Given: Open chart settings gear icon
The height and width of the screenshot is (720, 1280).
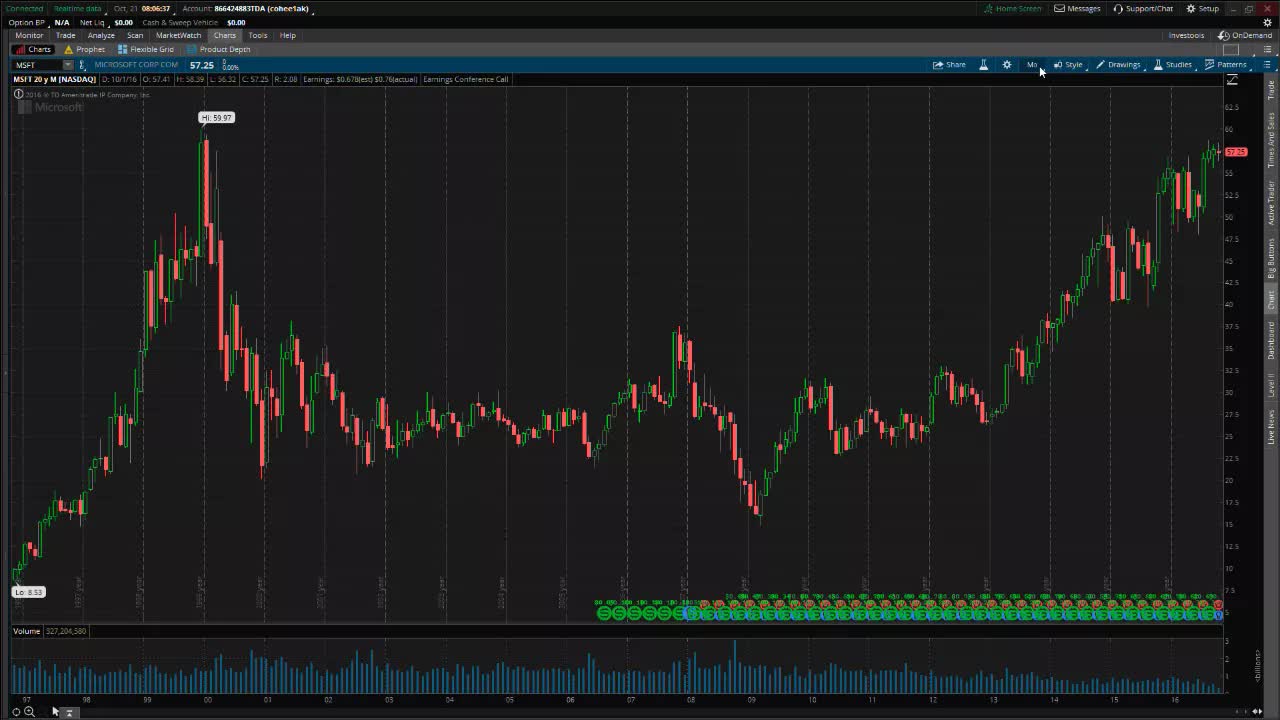Looking at the screenshot, I should [1007, 65].
